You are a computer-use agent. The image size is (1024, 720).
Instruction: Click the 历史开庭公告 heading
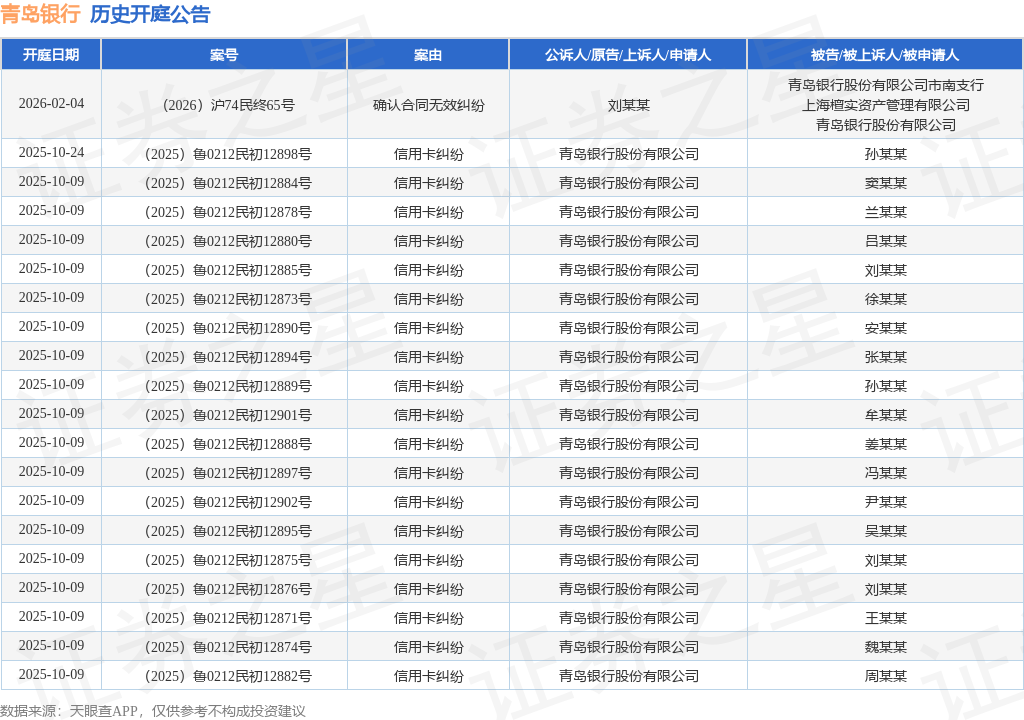150,14
